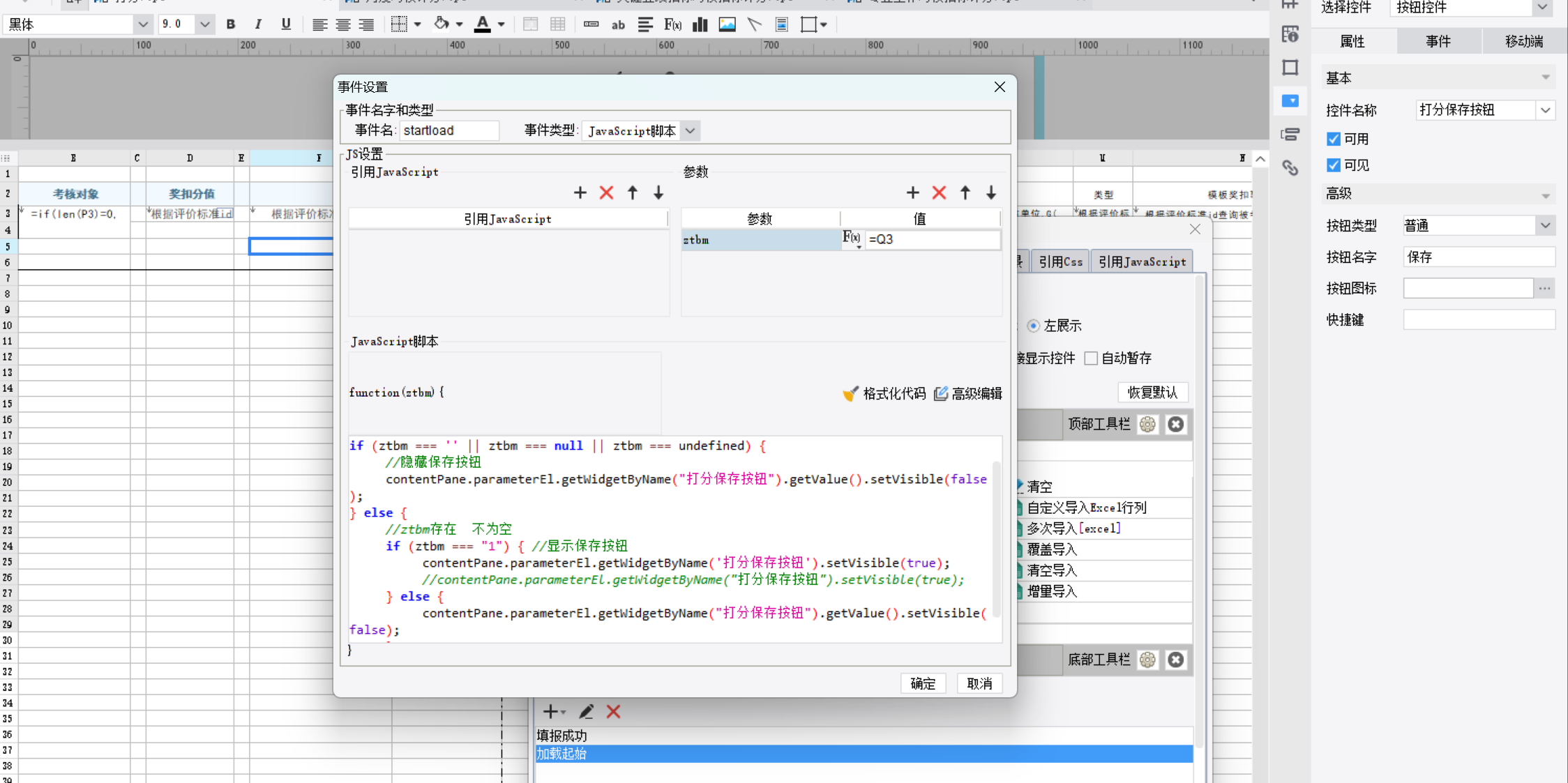Image resolution: width=1568 pixels, height=783 pixels.
Task: Remove 底部工具栏 with round X icon
Action: click(1176, 660)
